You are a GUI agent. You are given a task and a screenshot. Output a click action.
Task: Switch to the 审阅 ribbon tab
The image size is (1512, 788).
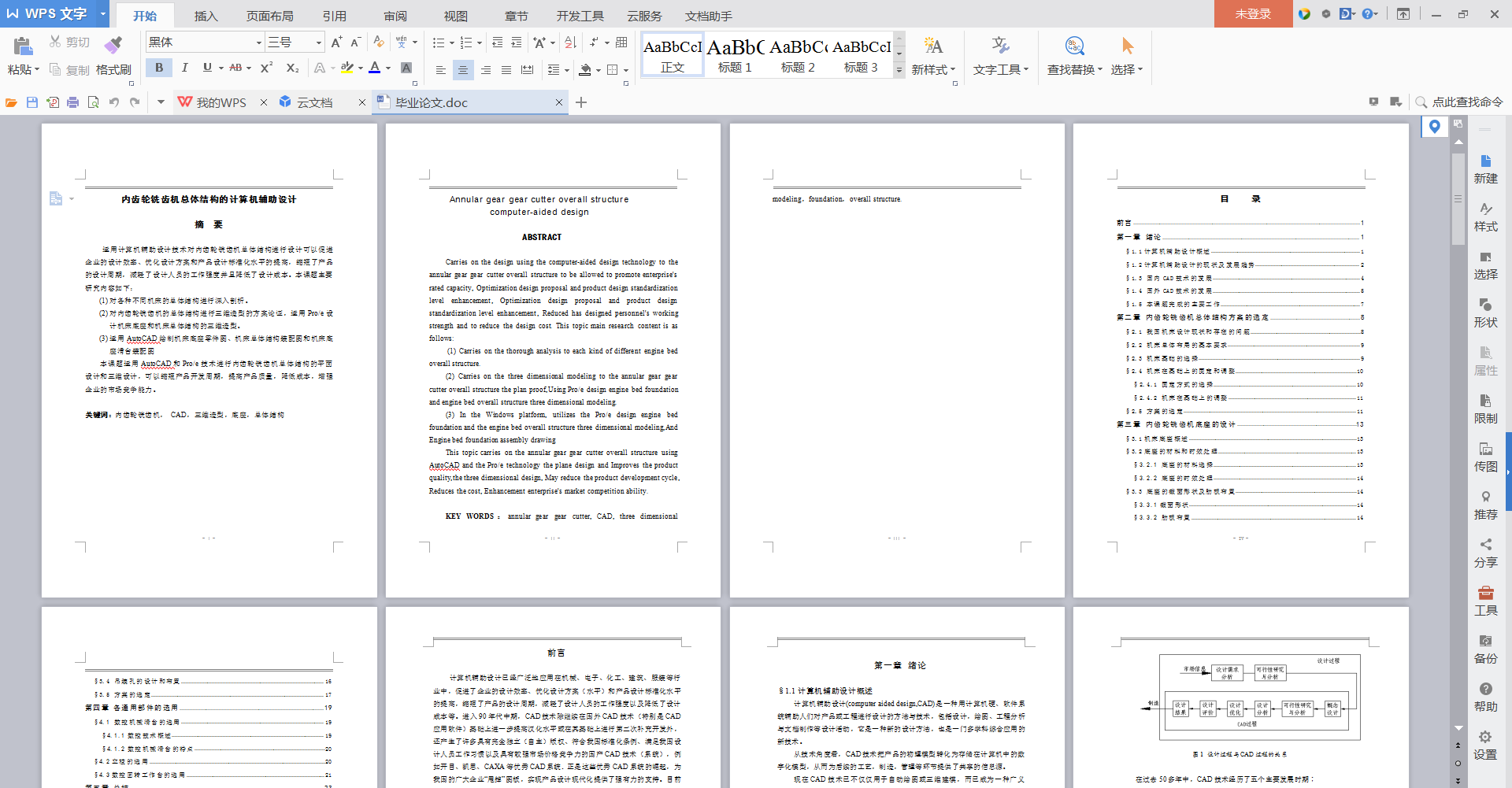tap(395, 16)
